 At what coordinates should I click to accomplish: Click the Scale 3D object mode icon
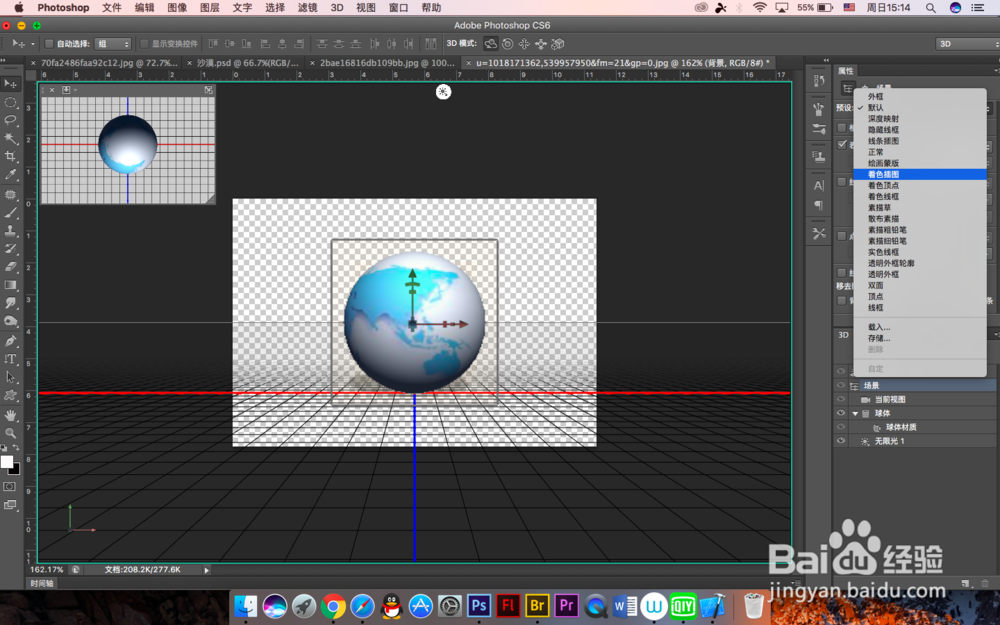click(558, 44)
